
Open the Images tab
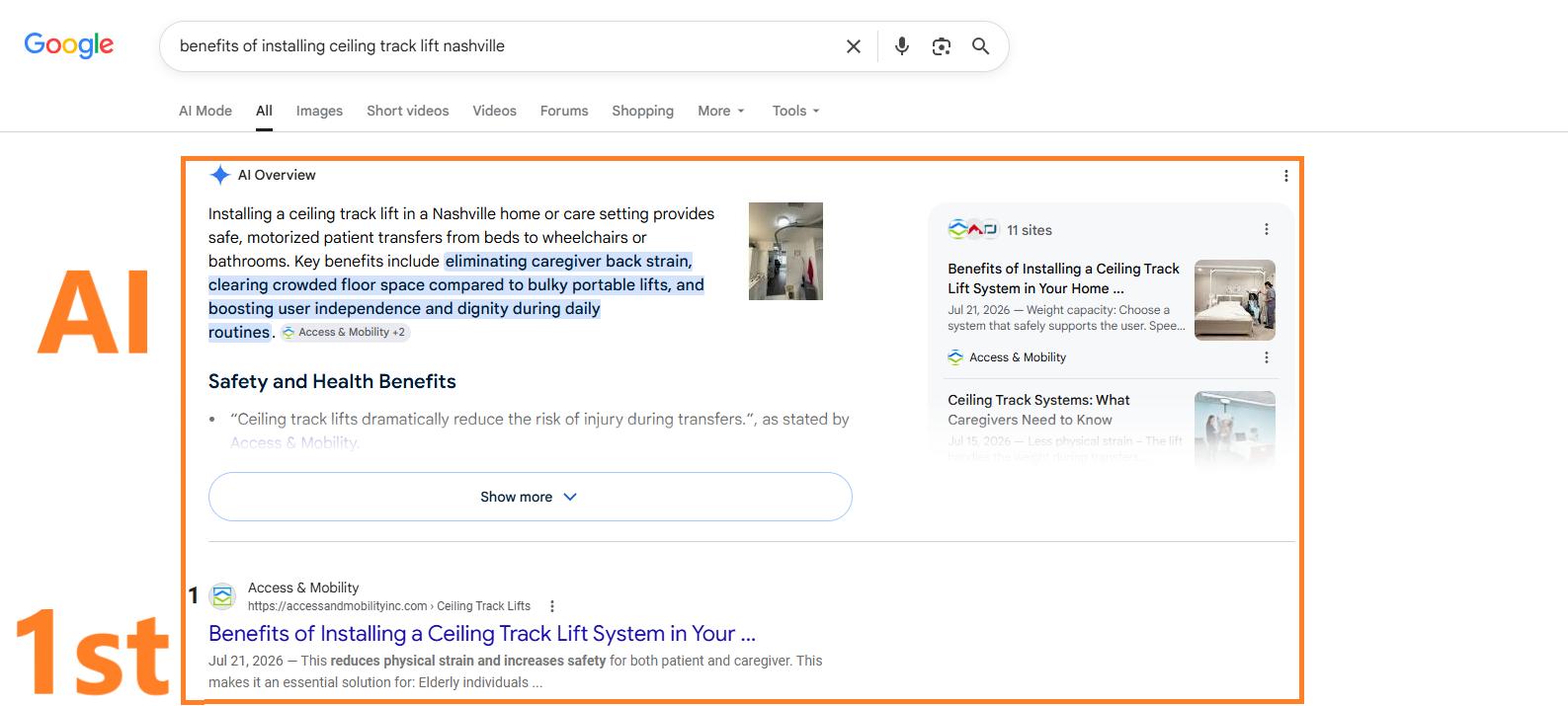click(319, 111)
